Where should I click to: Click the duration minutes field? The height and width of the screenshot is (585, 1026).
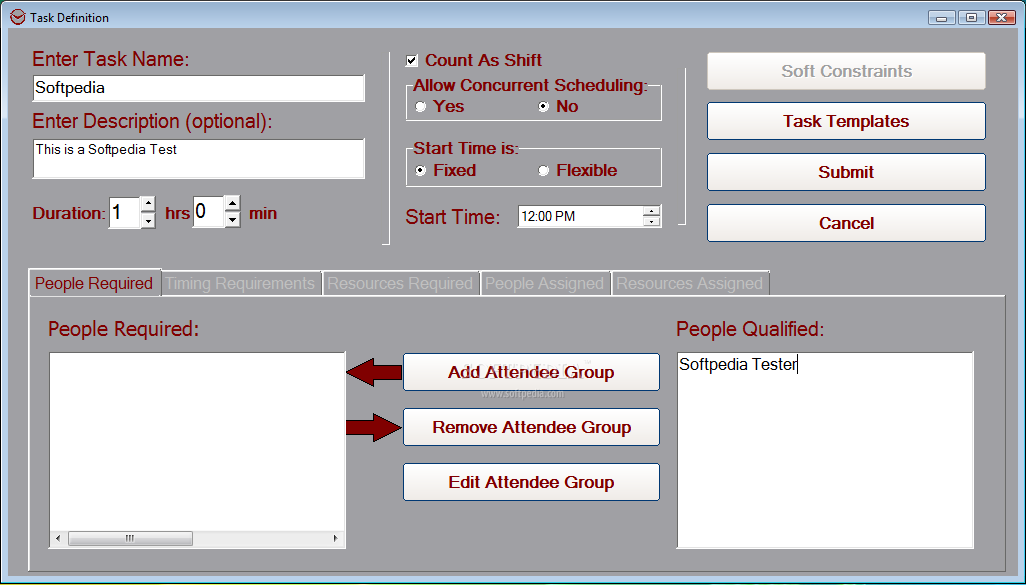click(209, 211)
